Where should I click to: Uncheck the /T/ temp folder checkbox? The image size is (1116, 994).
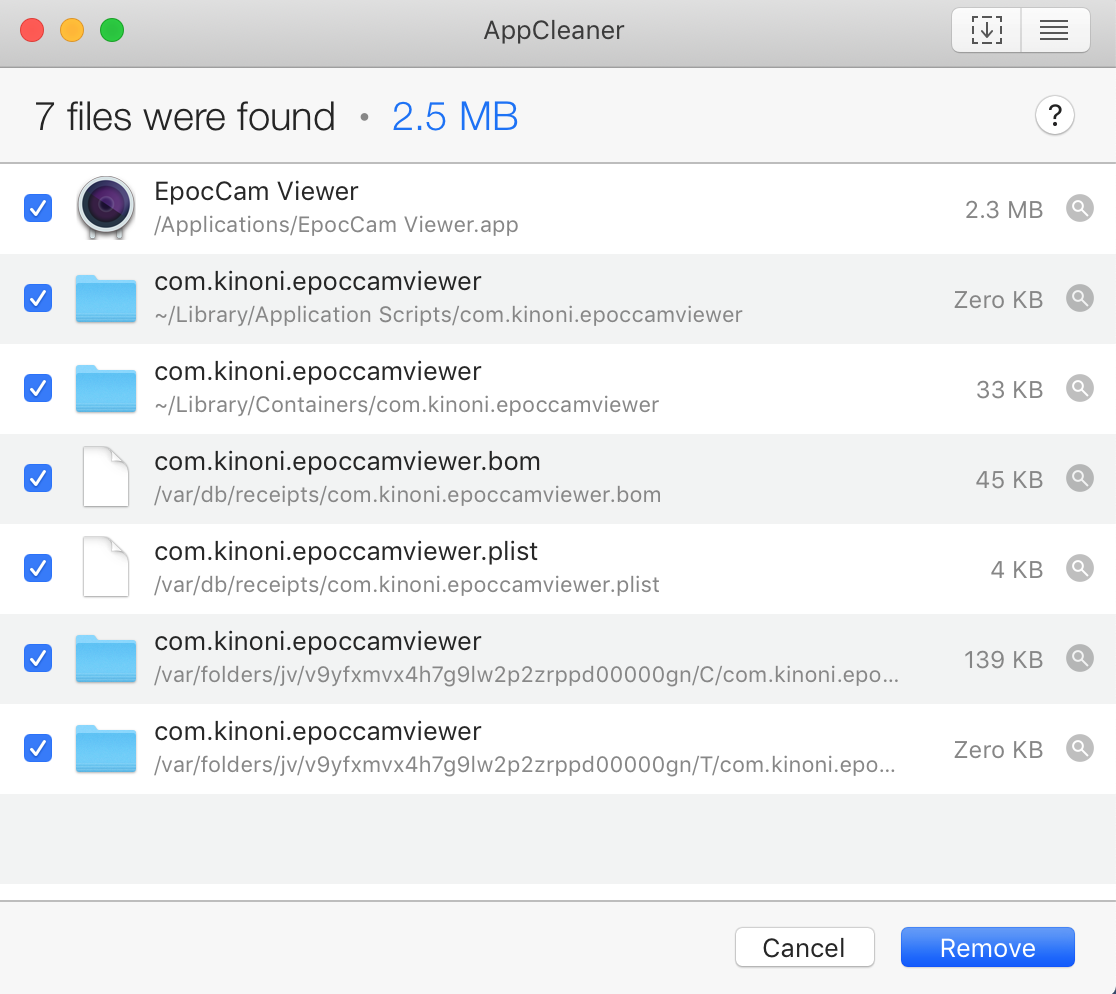38,749
